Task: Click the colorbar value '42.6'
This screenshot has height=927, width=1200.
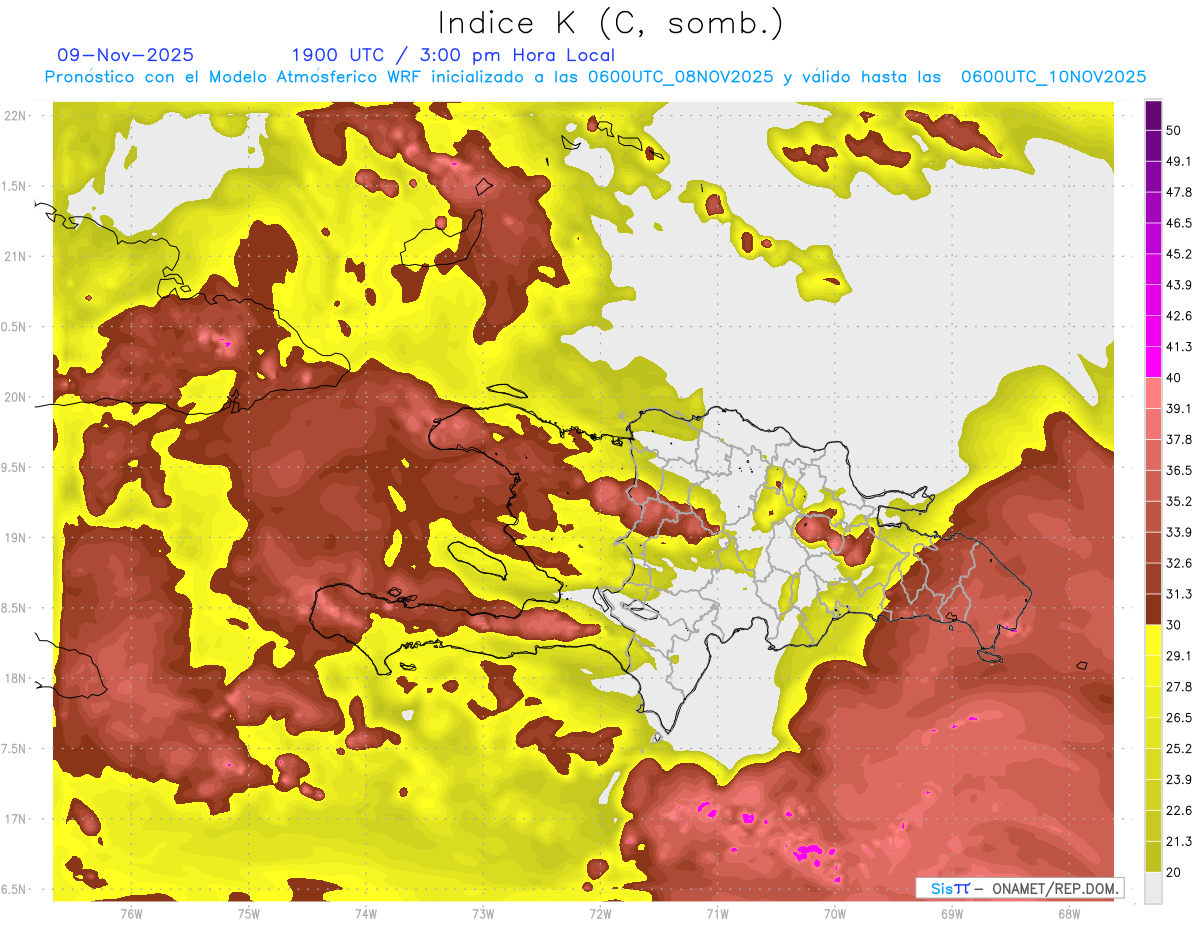Action: click(x=1178, y=316)
